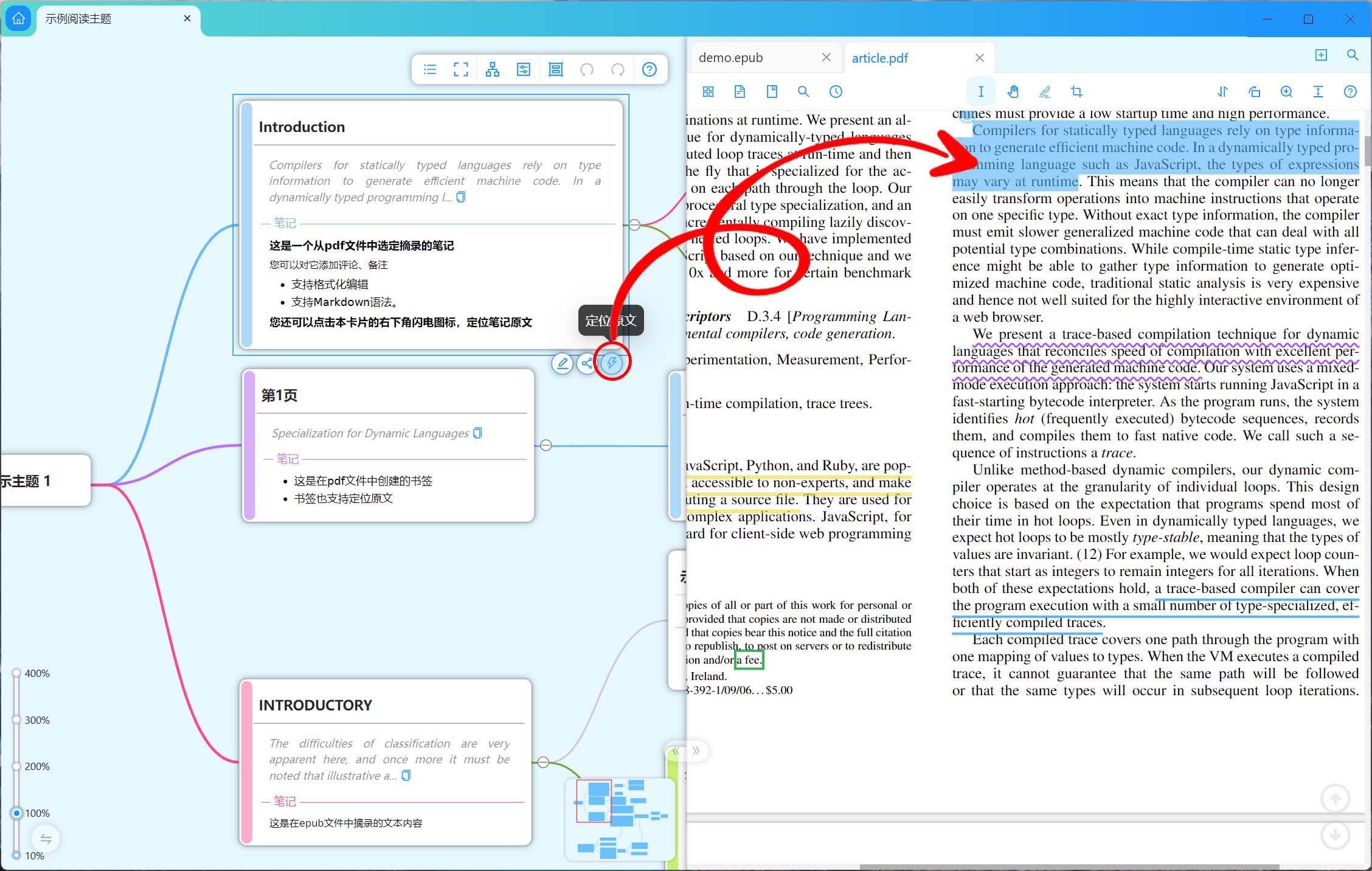Open help in the mind map toolbar
This screenshot has height=871, width=1372.
pos(650,69)
